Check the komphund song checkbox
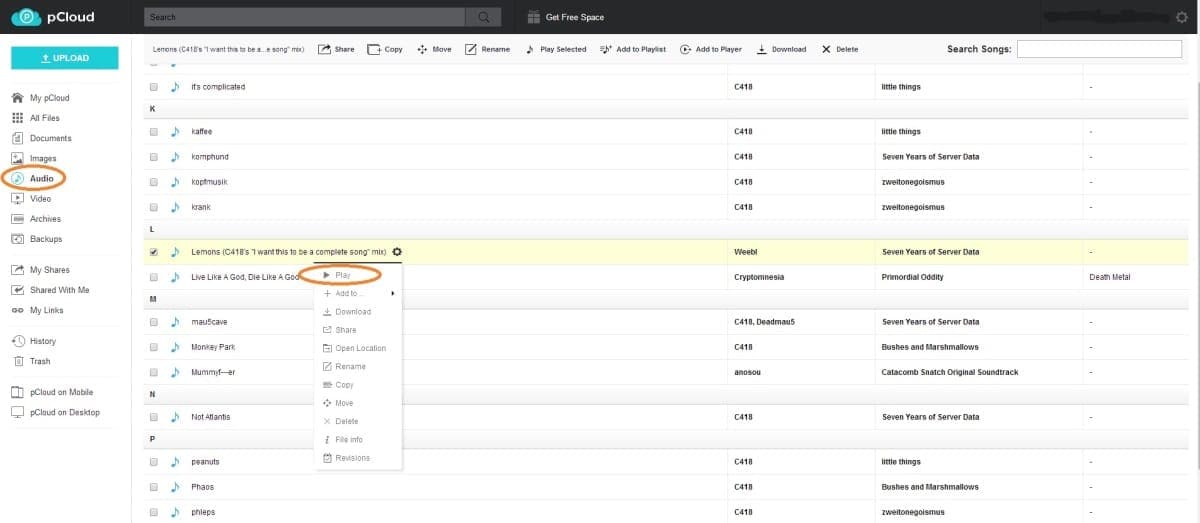 coord(153,157)
